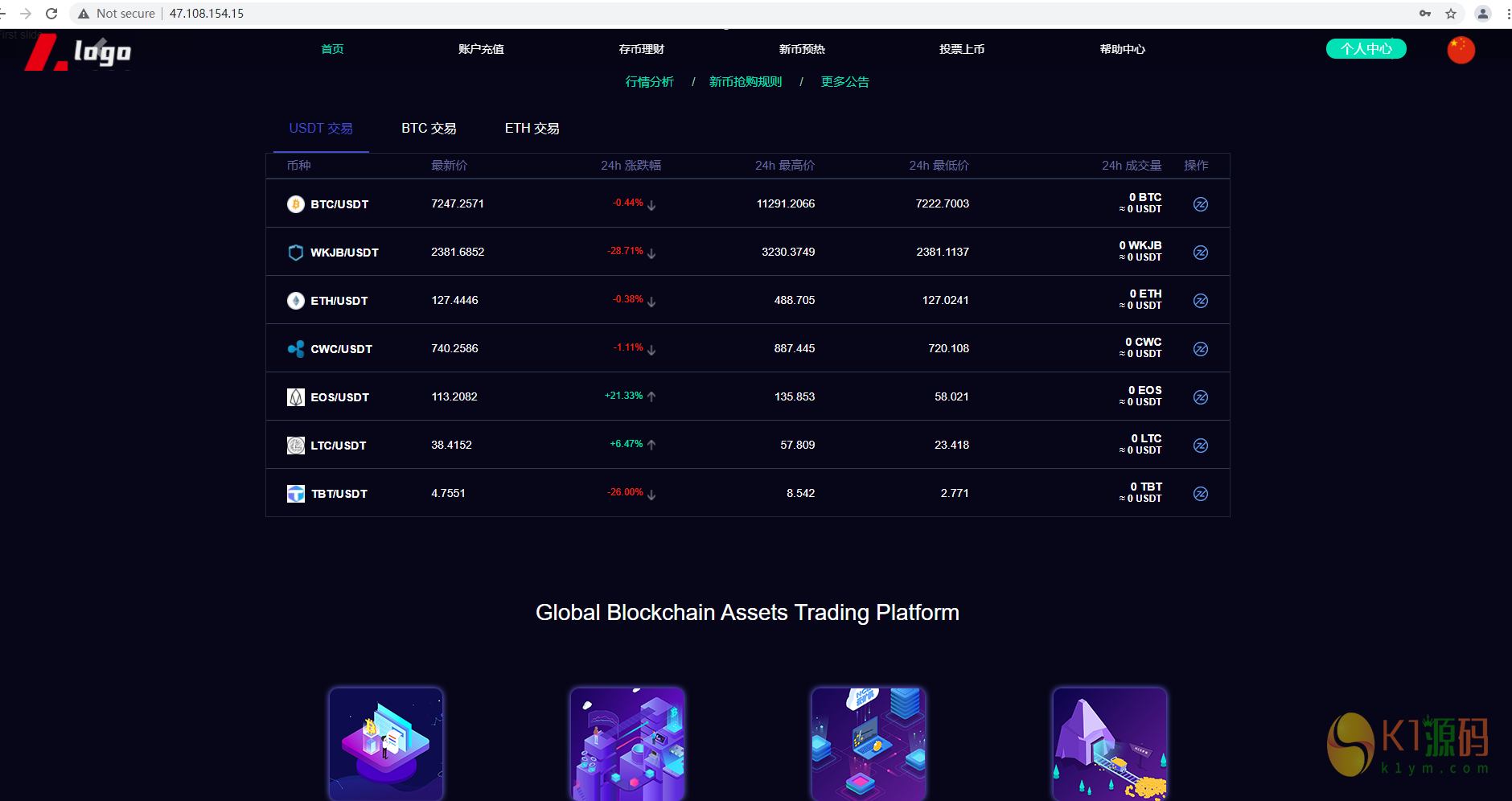Screen dimensions: 1512x801
Task: Click the trade icon for TBT/USDT row
Action: (1201, 494)
